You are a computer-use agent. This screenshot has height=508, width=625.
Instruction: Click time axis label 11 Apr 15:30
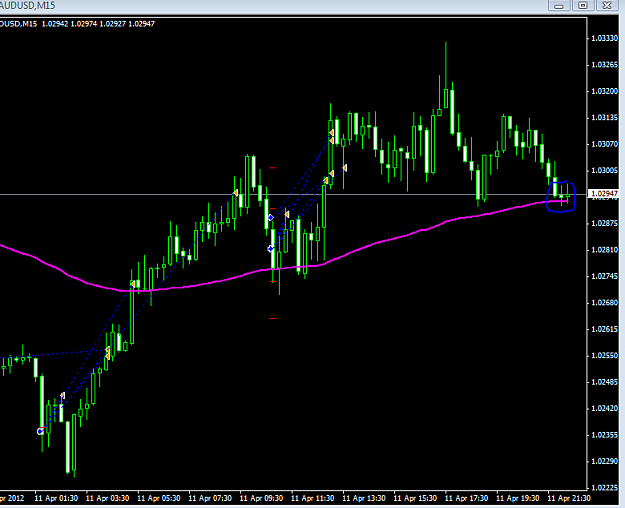[415, 498]
